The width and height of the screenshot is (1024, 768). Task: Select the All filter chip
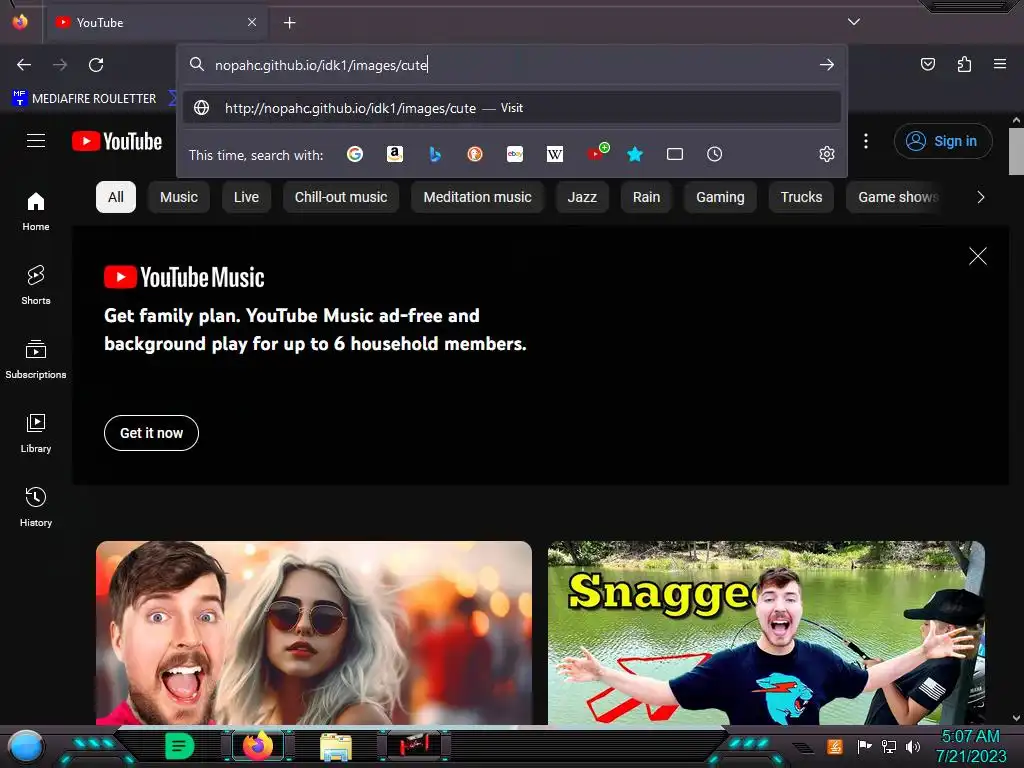(x=116, y=197)
